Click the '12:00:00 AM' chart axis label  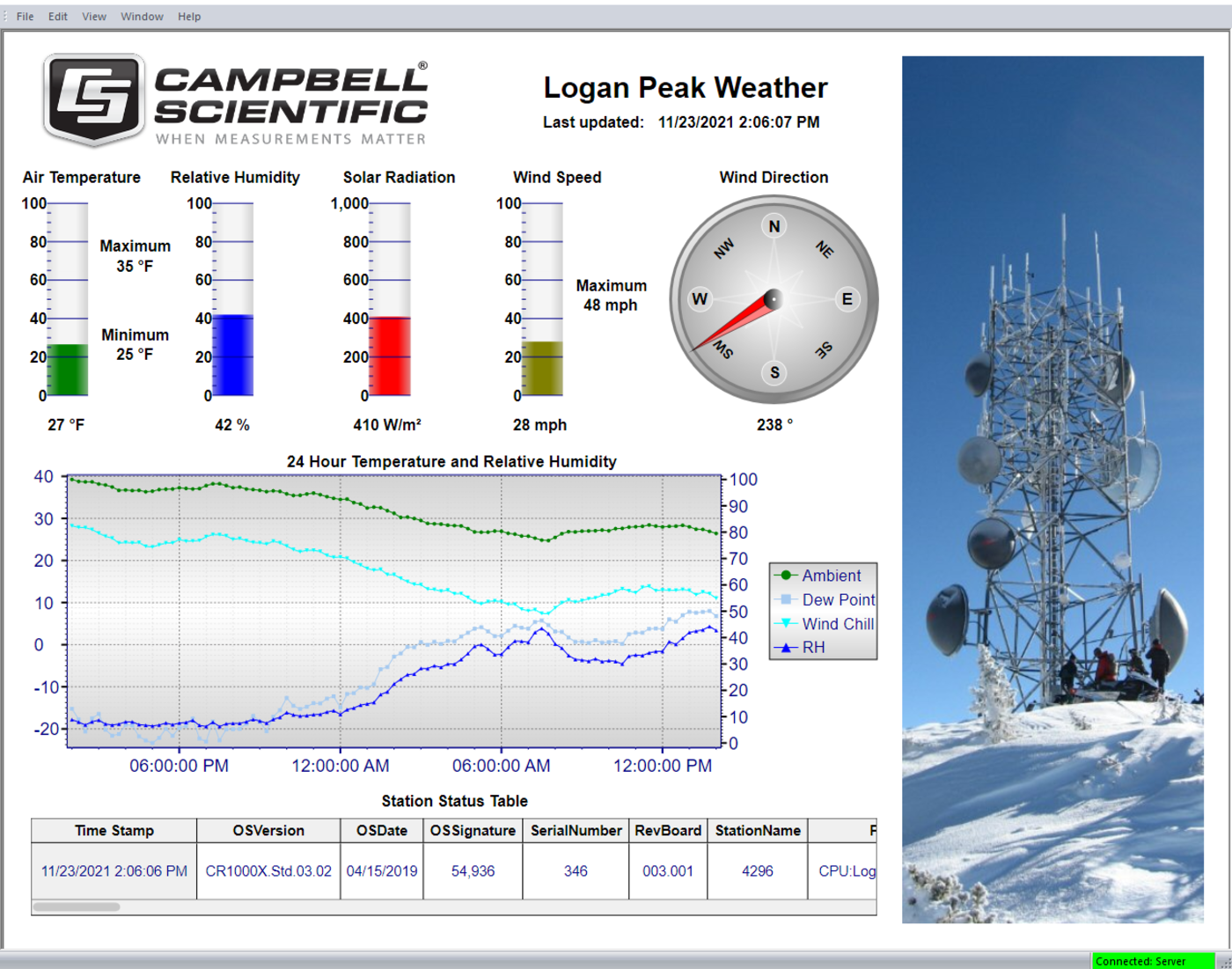pos(341,766)
